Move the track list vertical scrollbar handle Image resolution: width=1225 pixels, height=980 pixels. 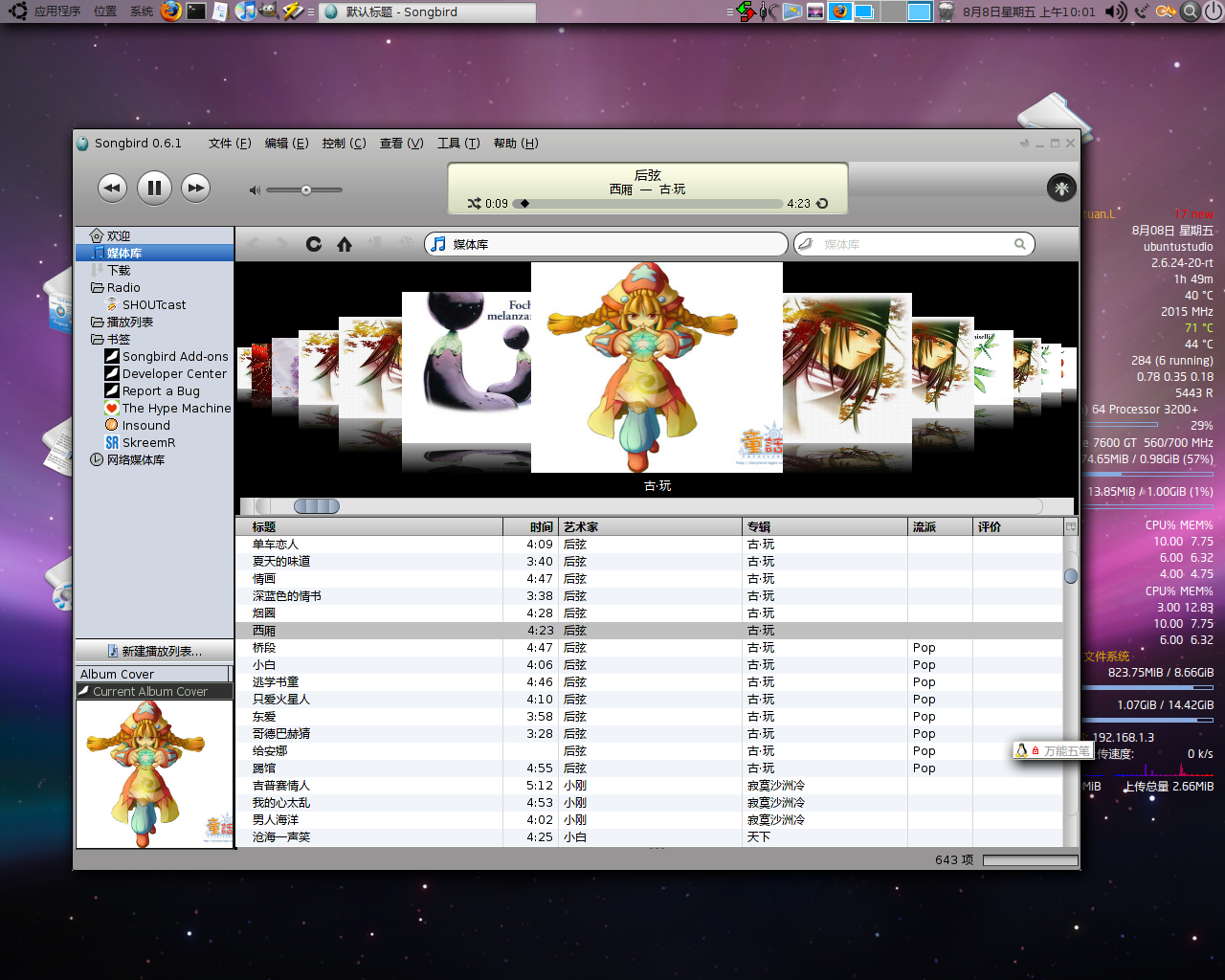point(1071,576)
